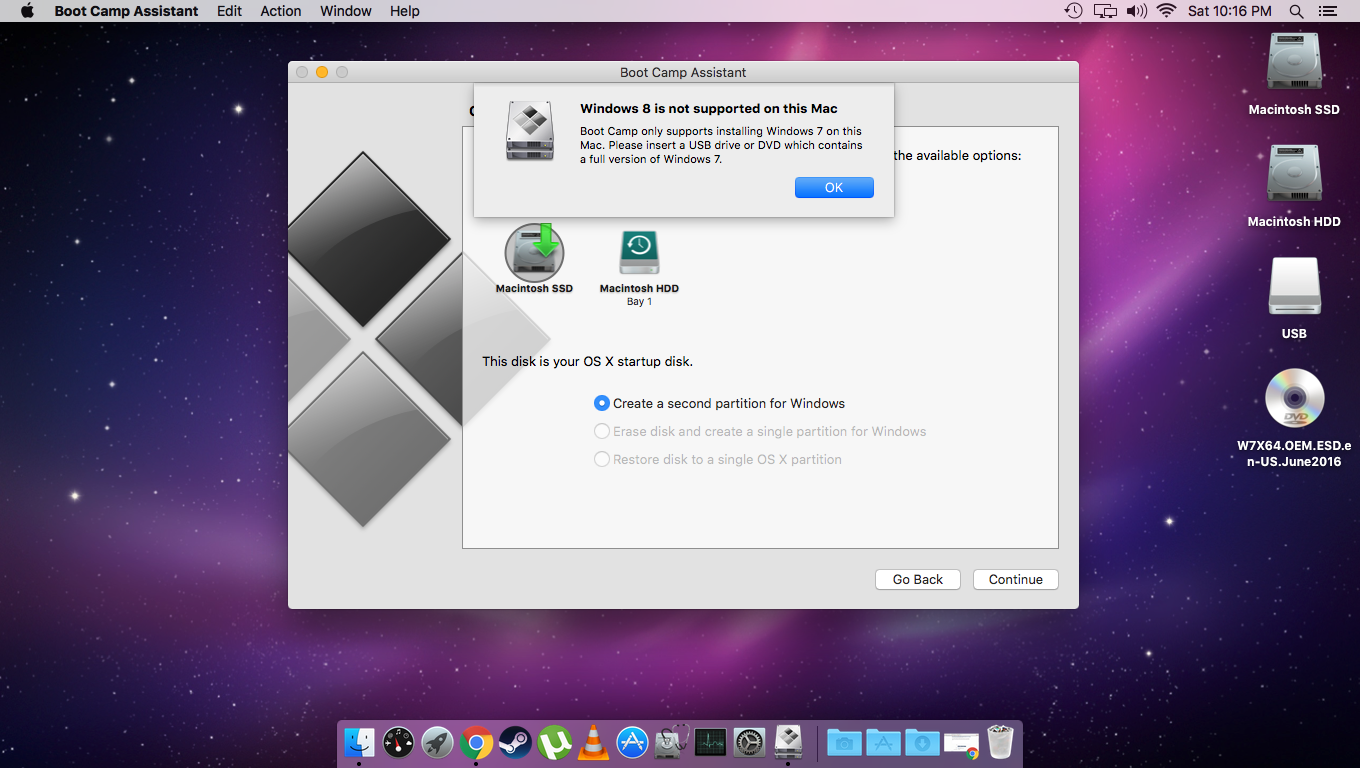The image size is (1360, 768).
Task: Click the Boot Camp Assistant window title
Action: [683, 72]
